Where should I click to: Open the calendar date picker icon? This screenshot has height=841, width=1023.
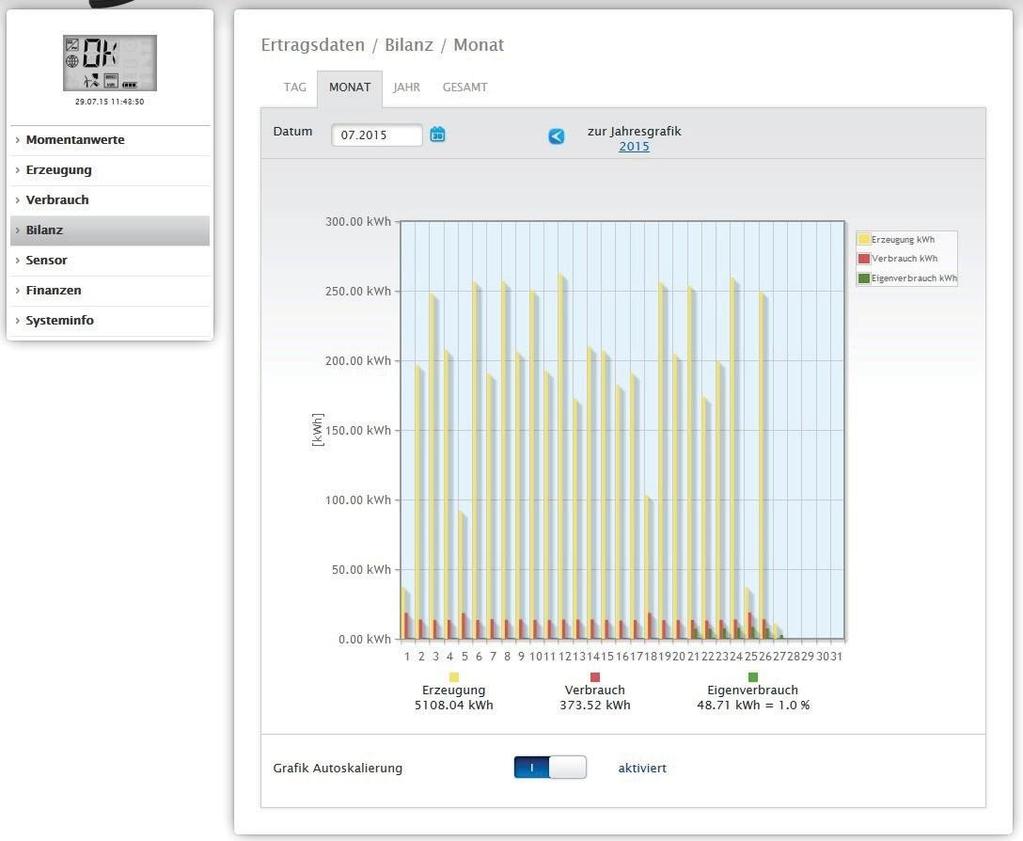coord(437,134)
